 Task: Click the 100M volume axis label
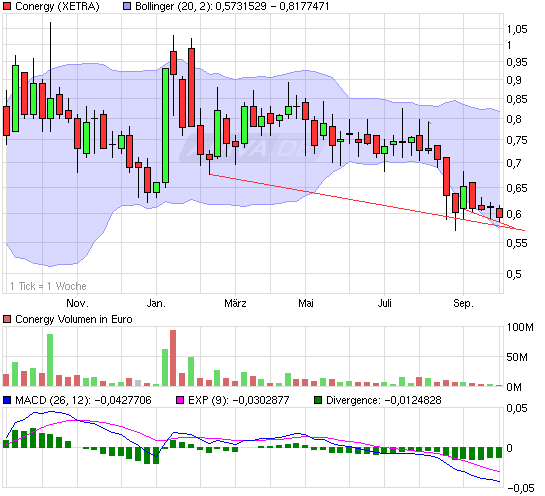coord(520,327)
